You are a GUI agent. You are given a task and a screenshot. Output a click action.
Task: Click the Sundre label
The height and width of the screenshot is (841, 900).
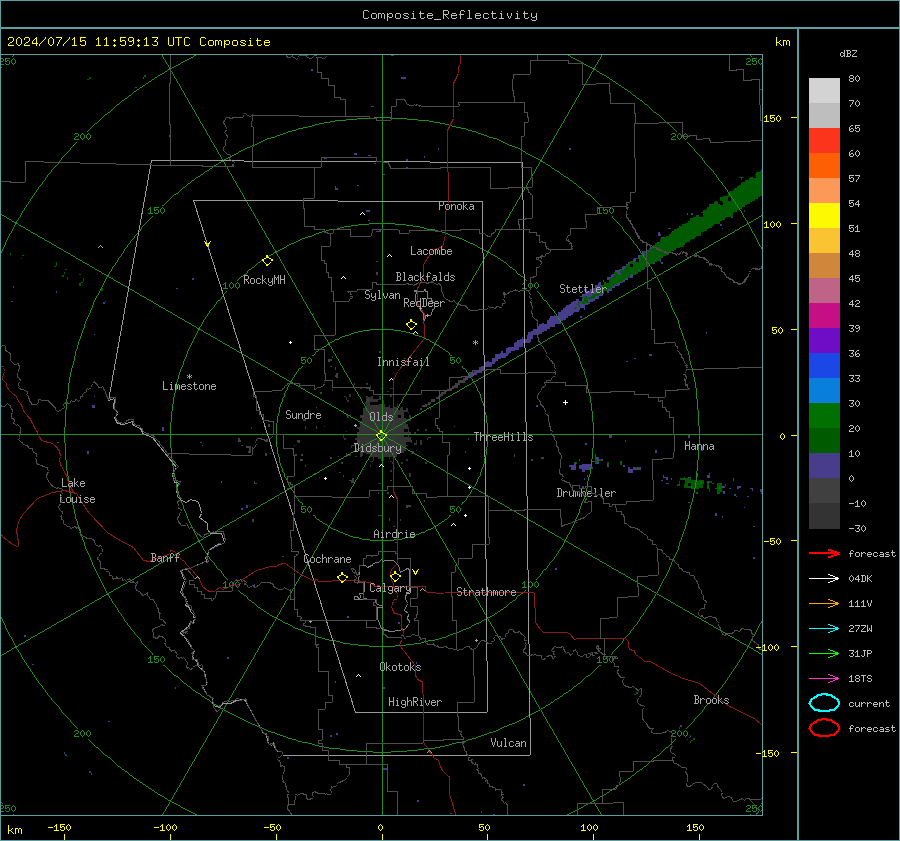click(303, 415)
